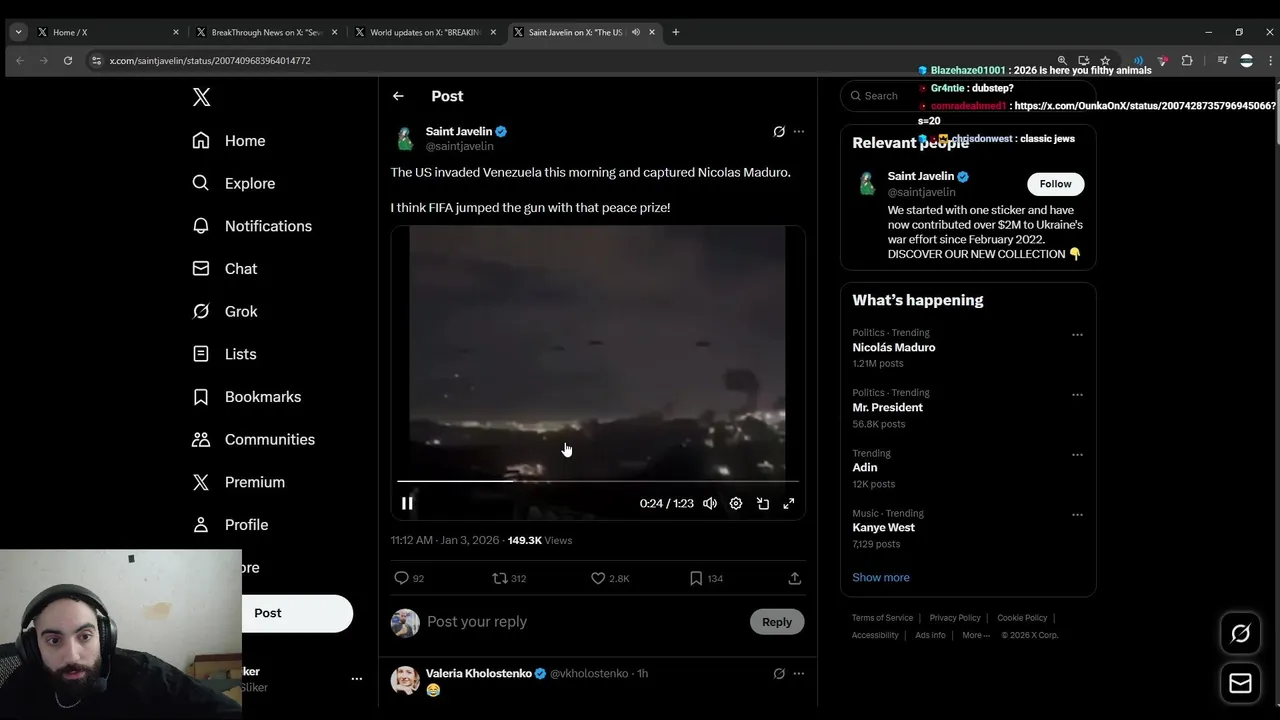Open the browser extensions puzzle icon

(x=1187, y=61)
